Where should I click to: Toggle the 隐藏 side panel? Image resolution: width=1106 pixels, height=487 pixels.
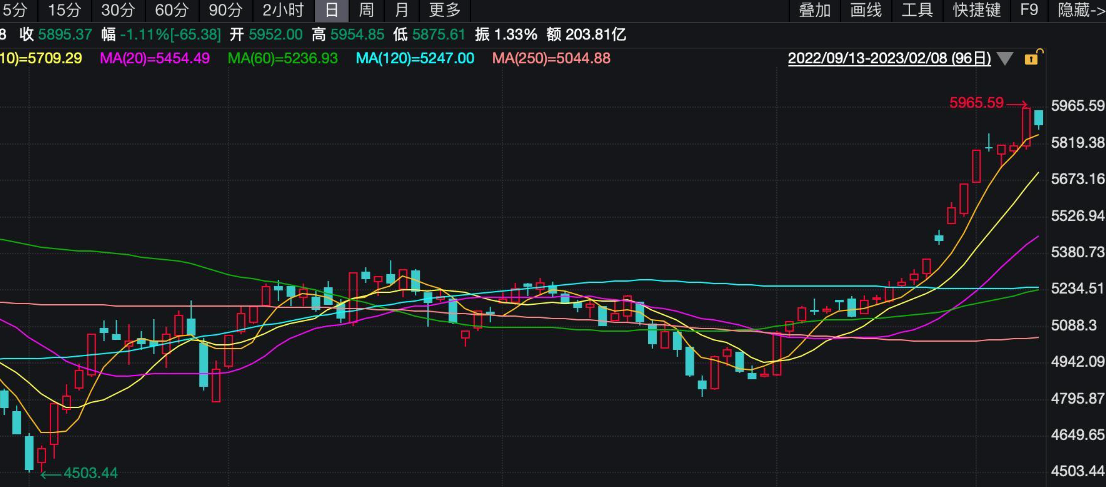pos(1079,10)
